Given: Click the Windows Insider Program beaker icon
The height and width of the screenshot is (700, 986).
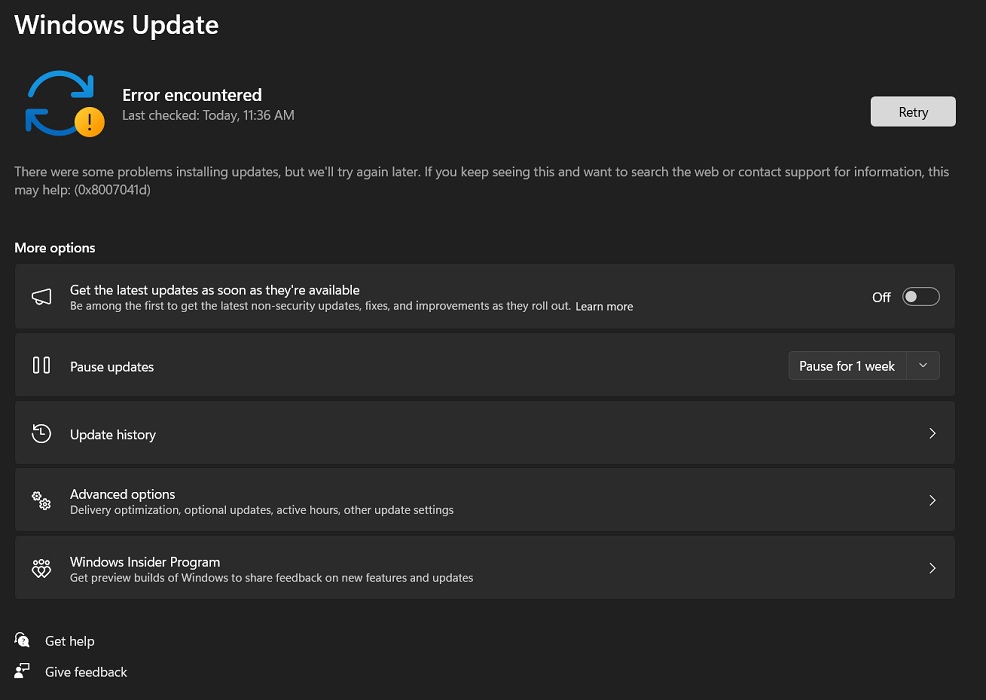Looking at the screenshot, I should click(x=41, y=567).
